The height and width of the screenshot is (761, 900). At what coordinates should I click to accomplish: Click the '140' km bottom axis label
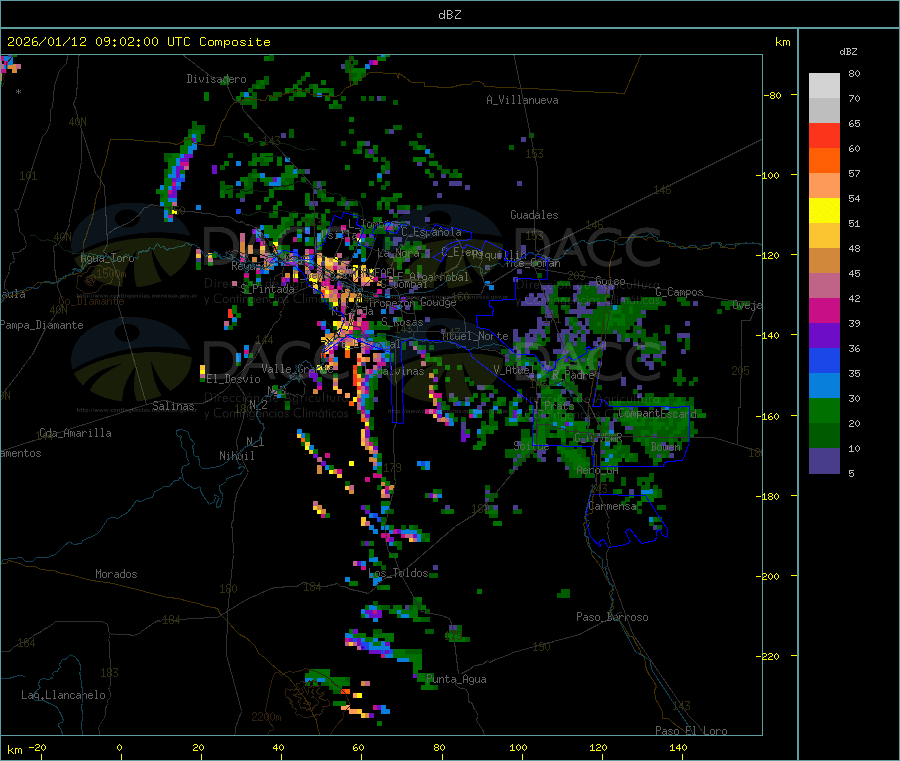678,748
